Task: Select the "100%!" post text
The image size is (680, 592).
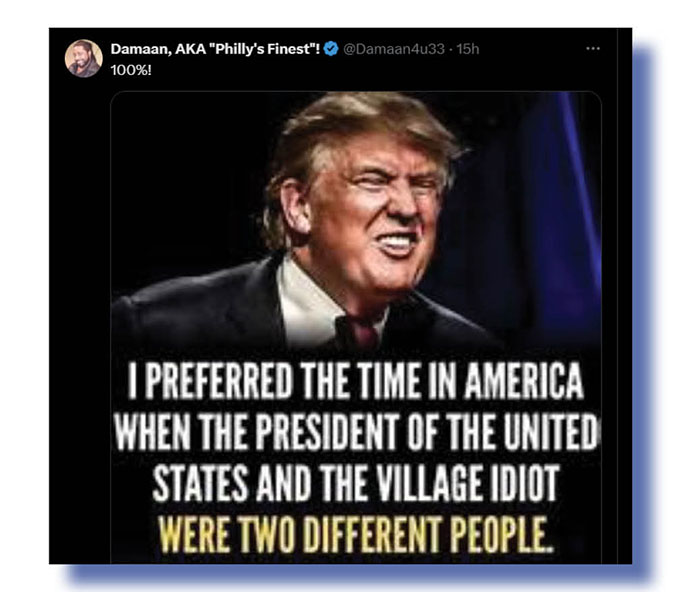Action: click(x=131, y=70)
